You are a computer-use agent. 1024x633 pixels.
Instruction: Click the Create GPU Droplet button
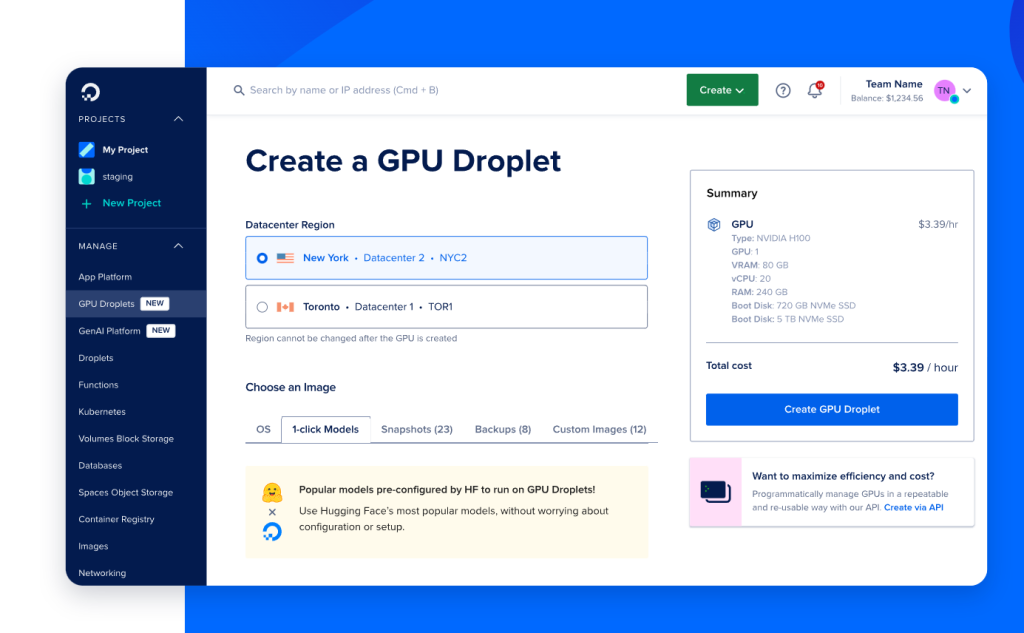coord(831,410)
